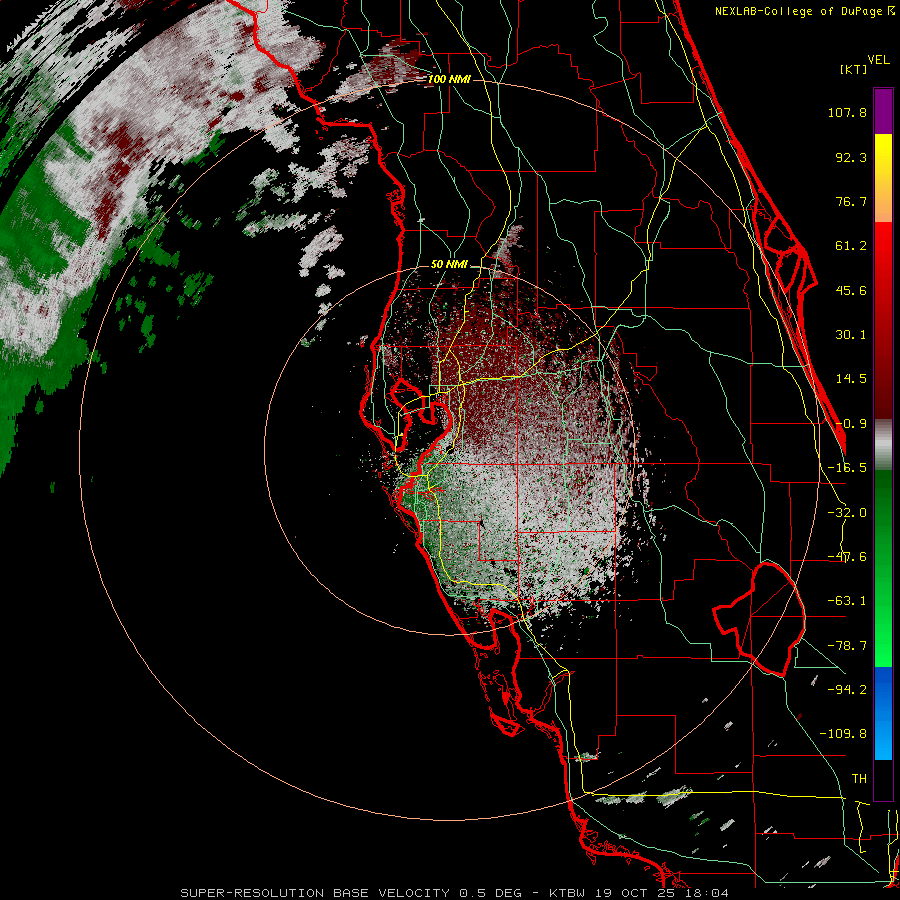Select the -16.5 legend value
Screen dimensions: 900x900
pyautogui.click(x=847, y=468)
